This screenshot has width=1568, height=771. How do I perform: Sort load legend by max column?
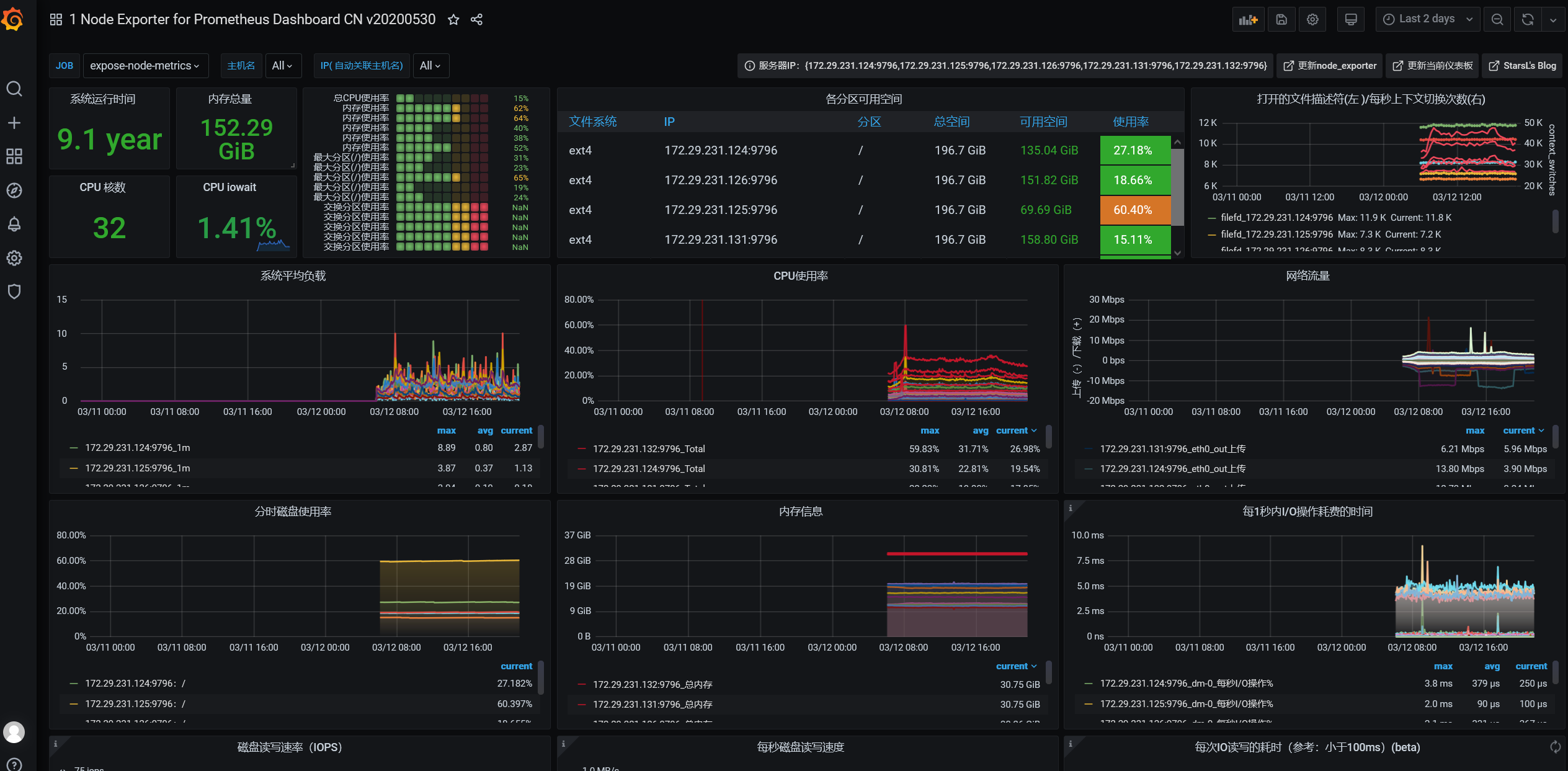446,430
